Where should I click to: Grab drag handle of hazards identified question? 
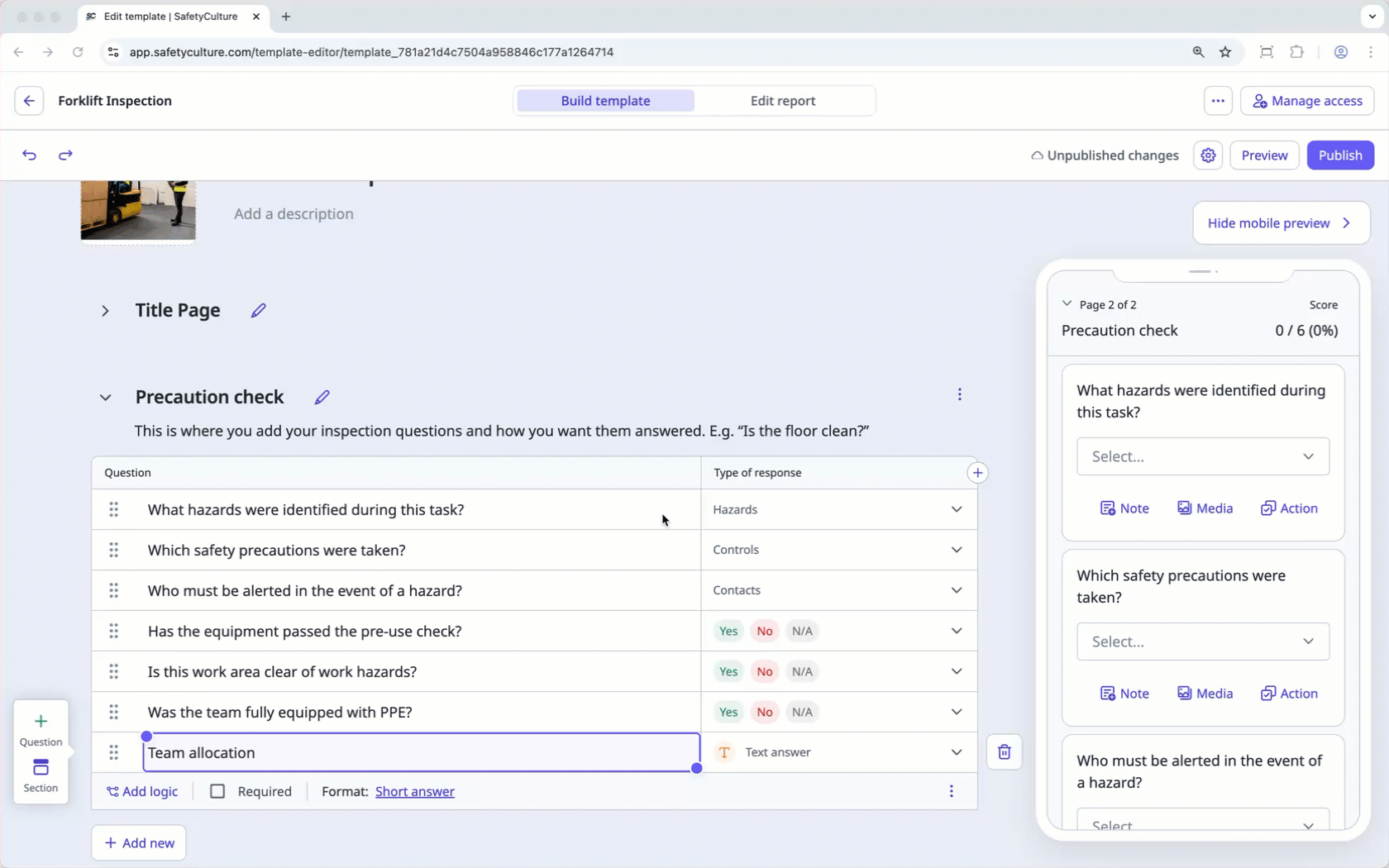(x=114, y=510)
